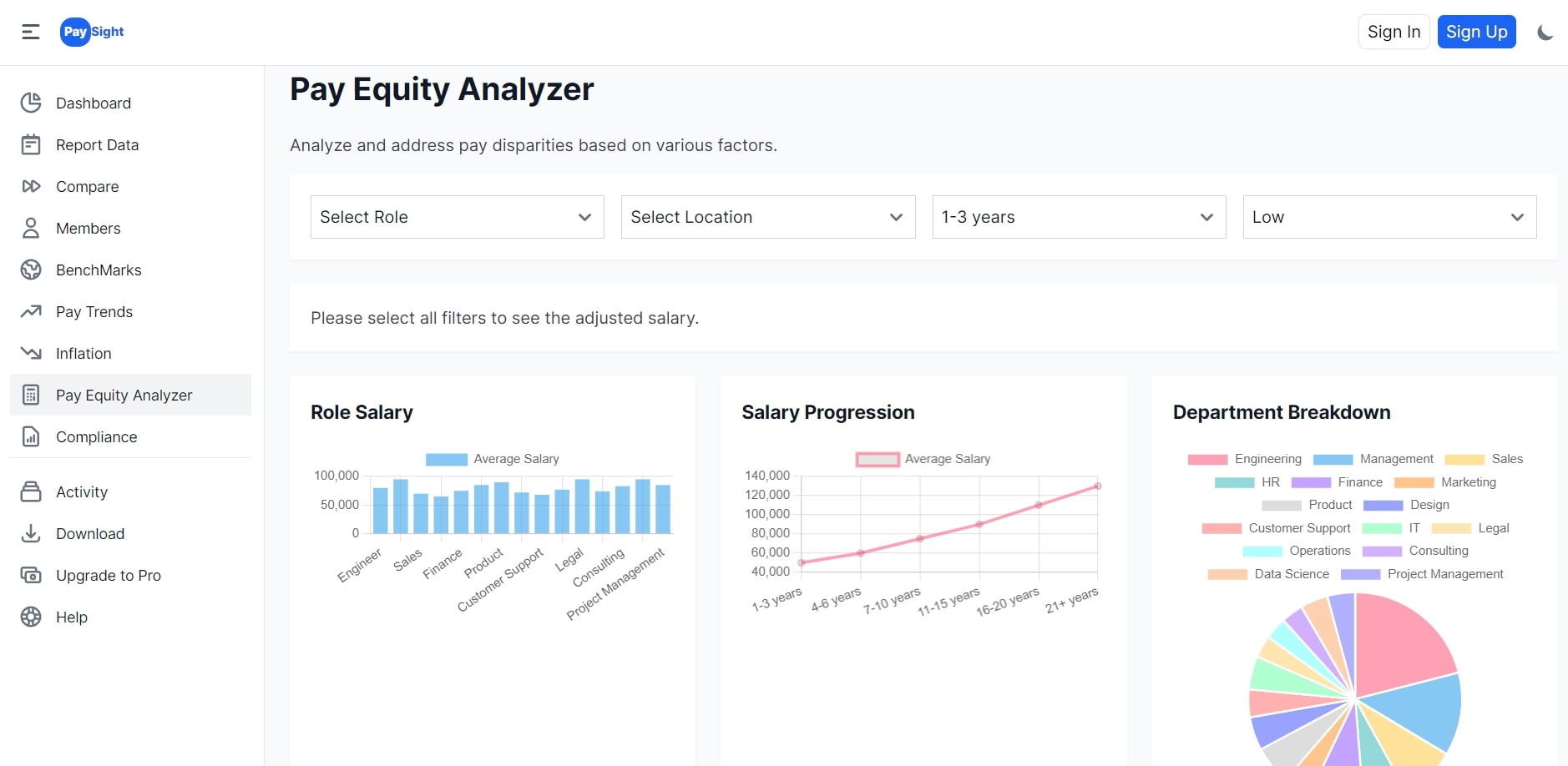Image resolution: width=1568 pixels, height=766 pixels.
Task: Toggle Data Science legend entry
Action: 1268,574
